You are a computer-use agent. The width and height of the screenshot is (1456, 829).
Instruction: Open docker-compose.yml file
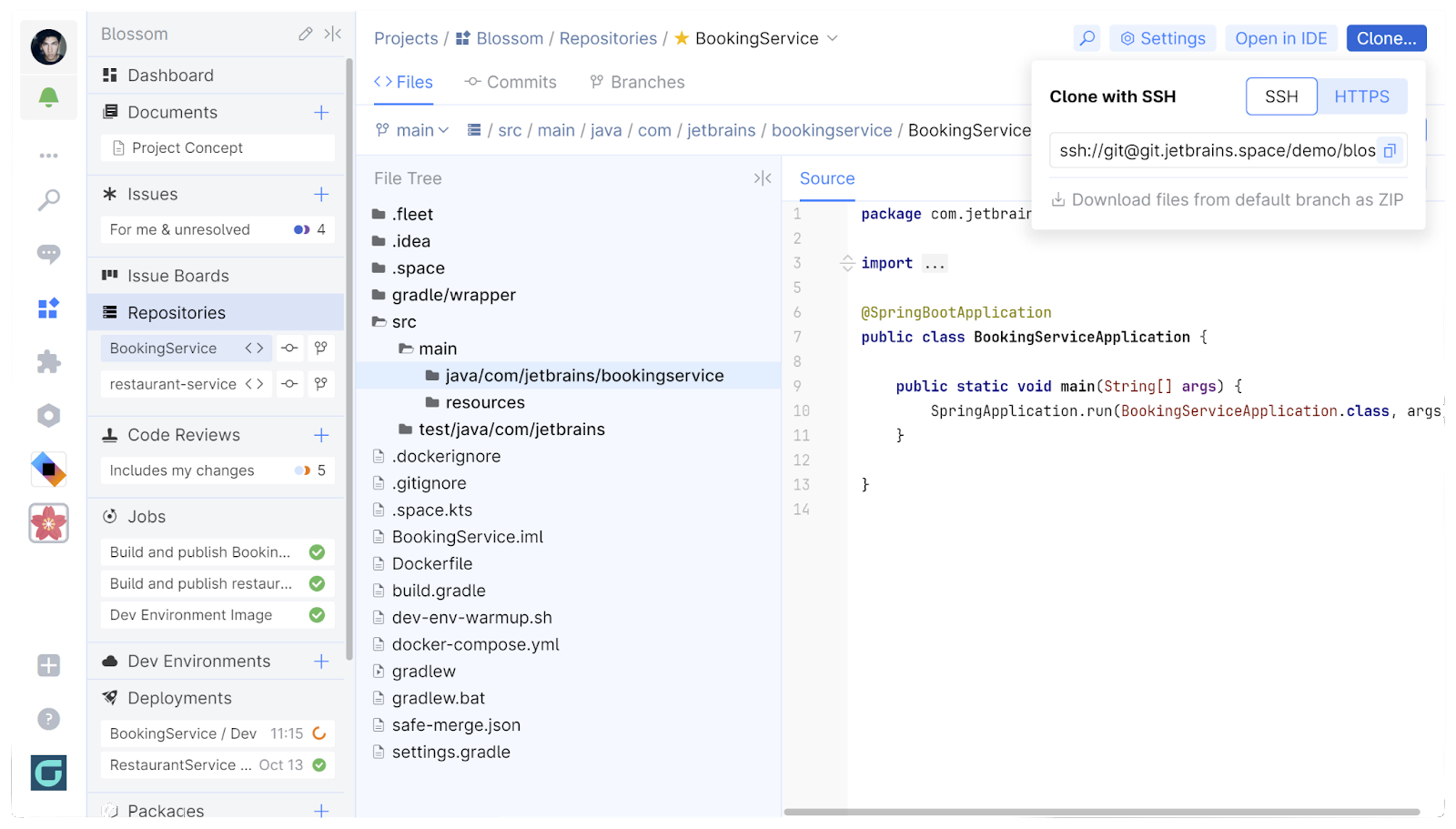pyautogui.click(x=475, y=645)
